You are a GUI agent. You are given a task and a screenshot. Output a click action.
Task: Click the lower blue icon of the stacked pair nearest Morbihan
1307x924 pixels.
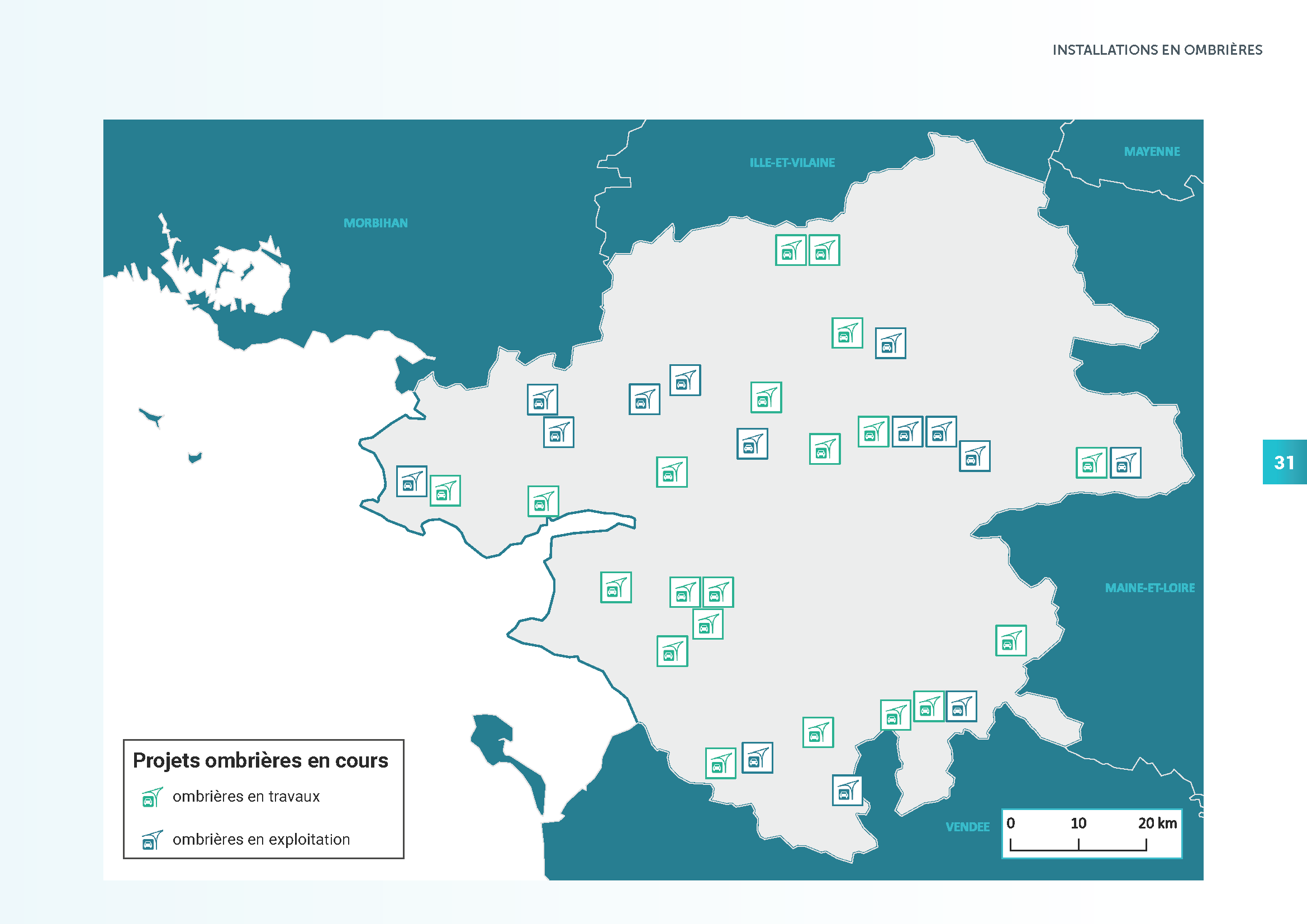(x=558, y=432)
